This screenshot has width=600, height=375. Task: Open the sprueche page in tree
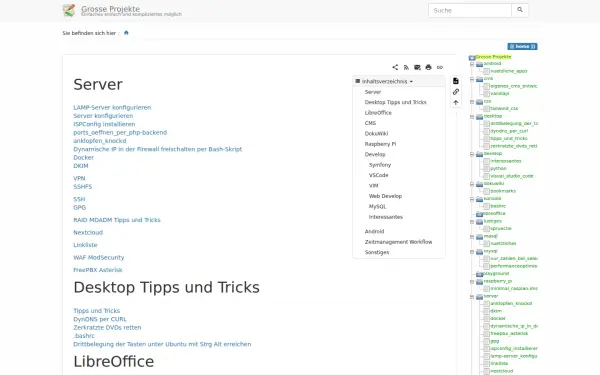click(x=501, y=228)
